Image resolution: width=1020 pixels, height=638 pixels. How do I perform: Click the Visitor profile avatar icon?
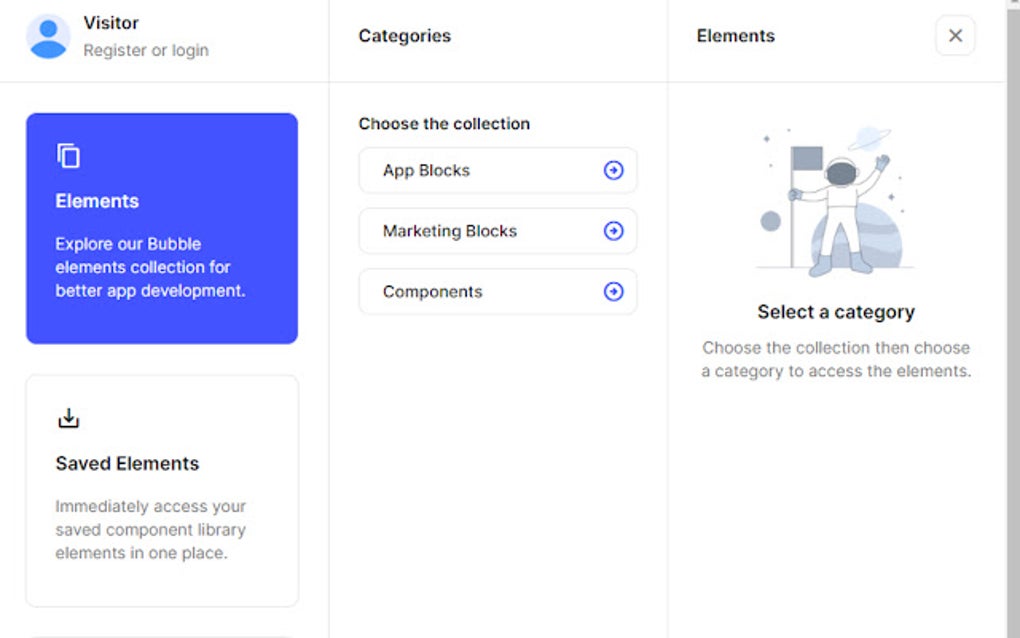48,36
